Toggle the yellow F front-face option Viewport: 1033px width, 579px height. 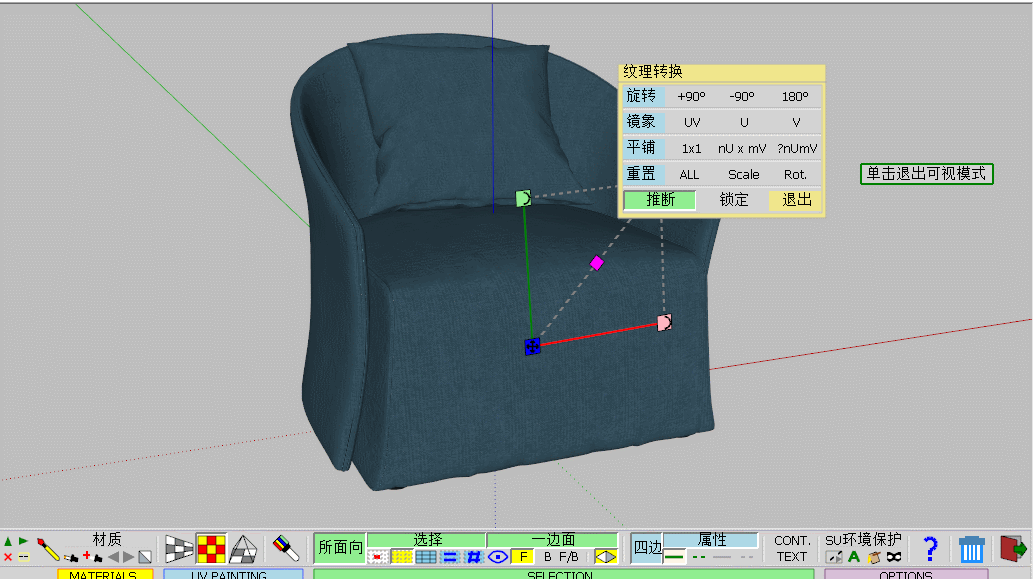(522, 556)
